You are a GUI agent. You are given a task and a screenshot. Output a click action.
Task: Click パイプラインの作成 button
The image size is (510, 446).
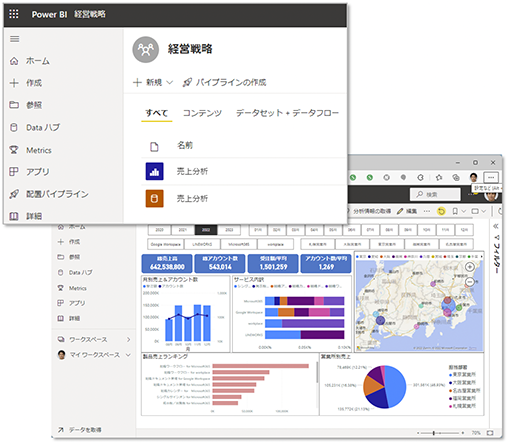click(224, 82)
